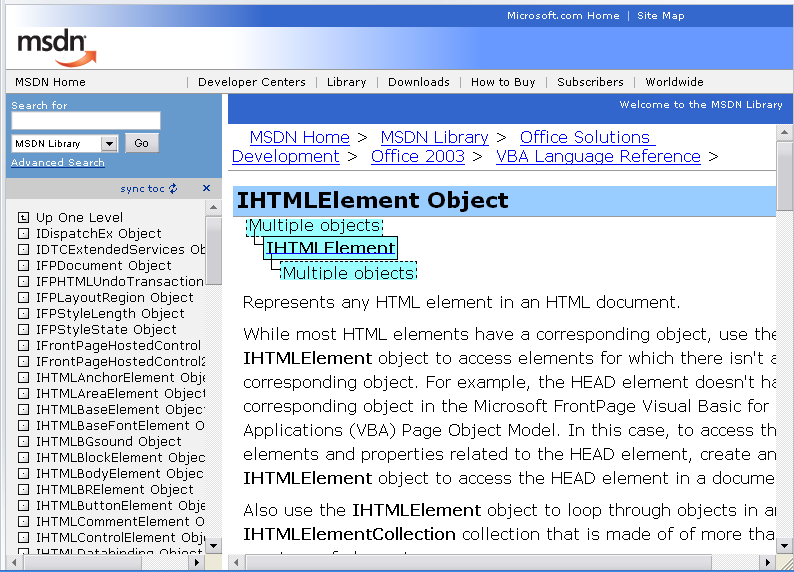Open the MSDN Library search scope dropdown
Screen dimensions: 794x572
coord(109,144)
